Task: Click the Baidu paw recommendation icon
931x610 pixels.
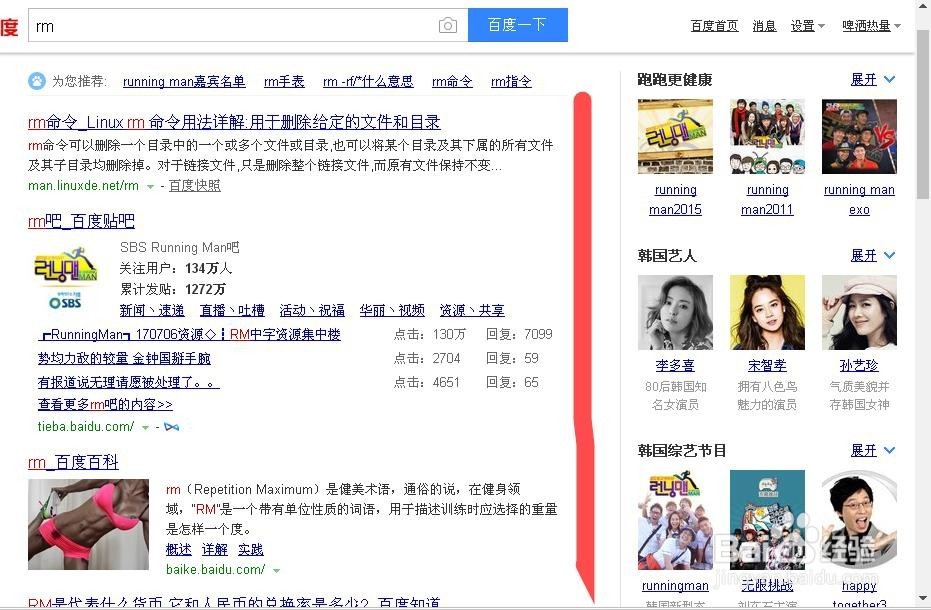Action: coord(37,81)
